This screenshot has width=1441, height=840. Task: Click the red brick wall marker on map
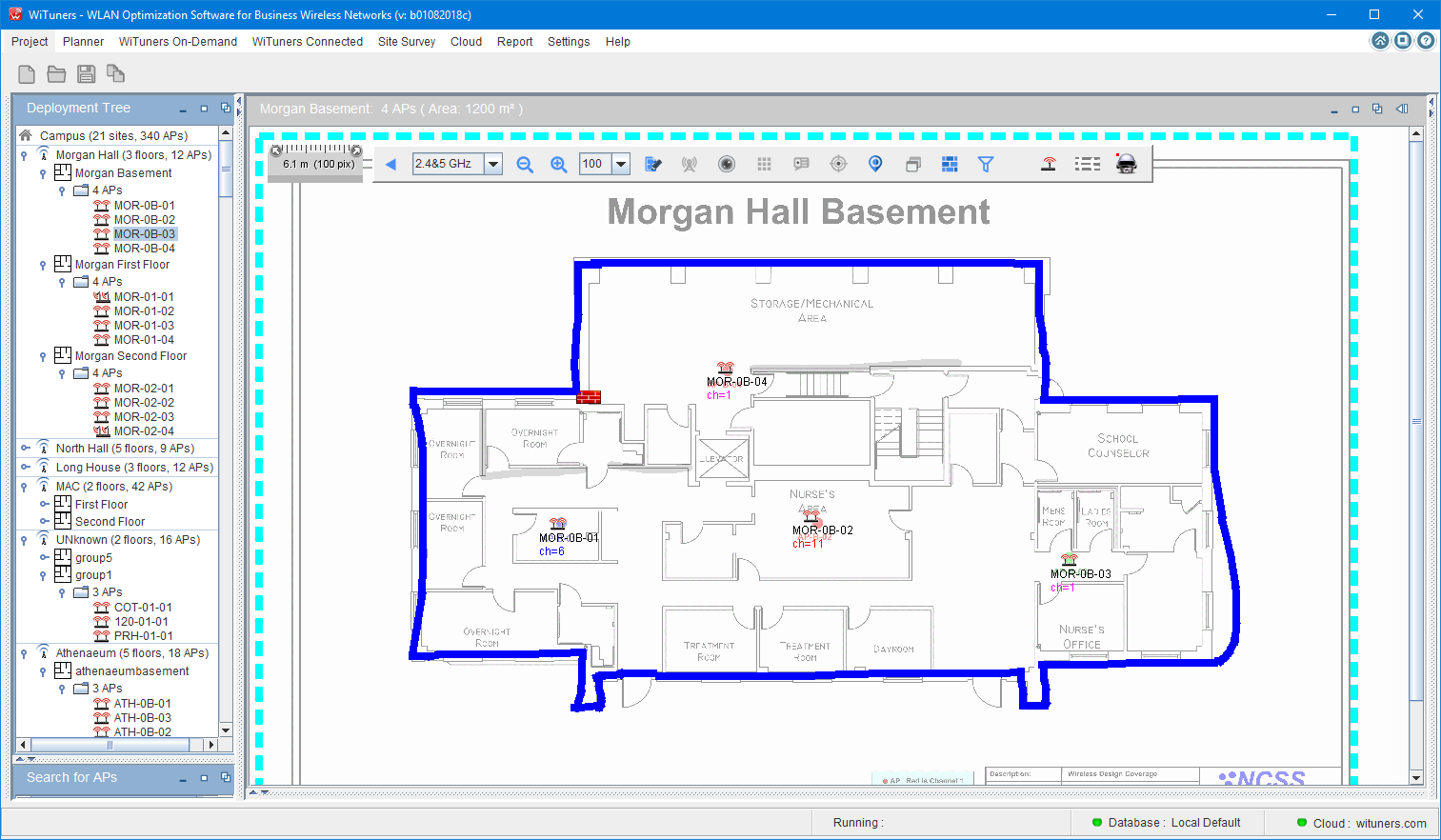[589, 397]
